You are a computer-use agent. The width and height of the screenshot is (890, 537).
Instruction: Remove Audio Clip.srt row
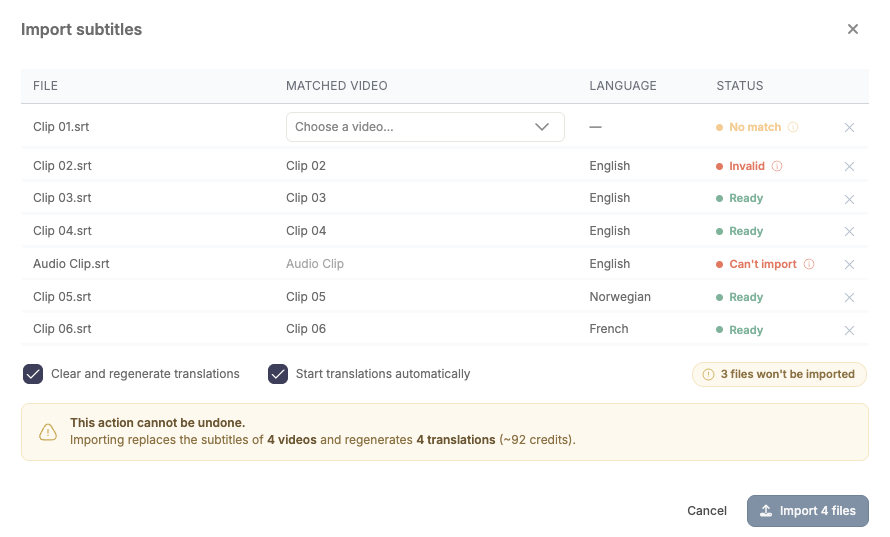[849, 265]
